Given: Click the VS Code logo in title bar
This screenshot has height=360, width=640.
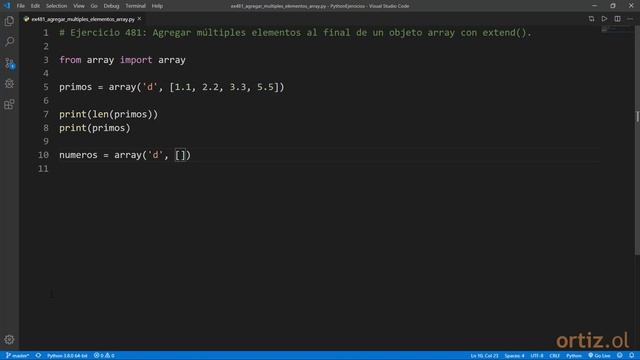Looking at the screenshot, I should [x=7, y=6].
